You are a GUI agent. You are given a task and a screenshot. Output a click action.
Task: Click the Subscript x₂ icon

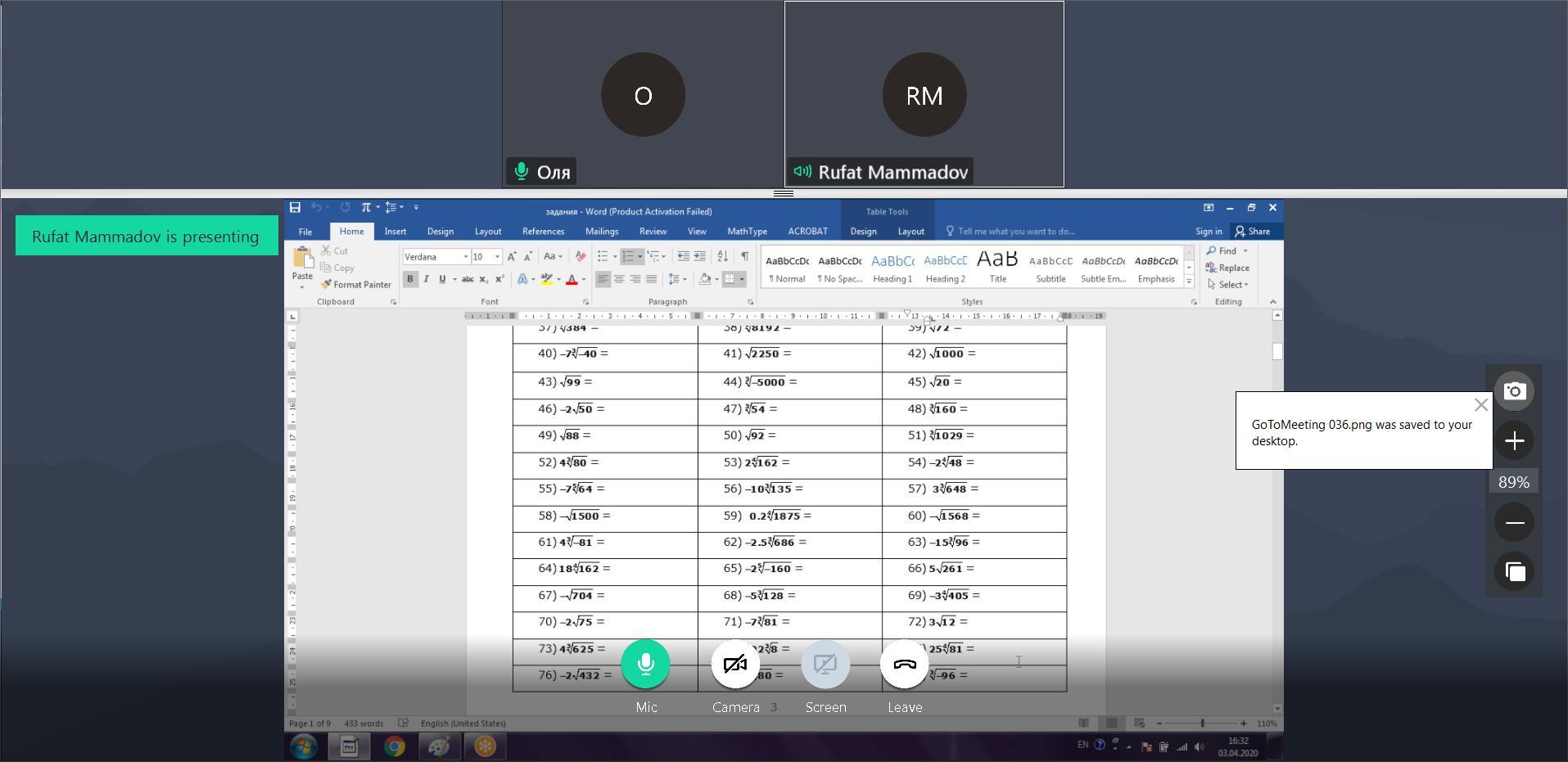483,279
